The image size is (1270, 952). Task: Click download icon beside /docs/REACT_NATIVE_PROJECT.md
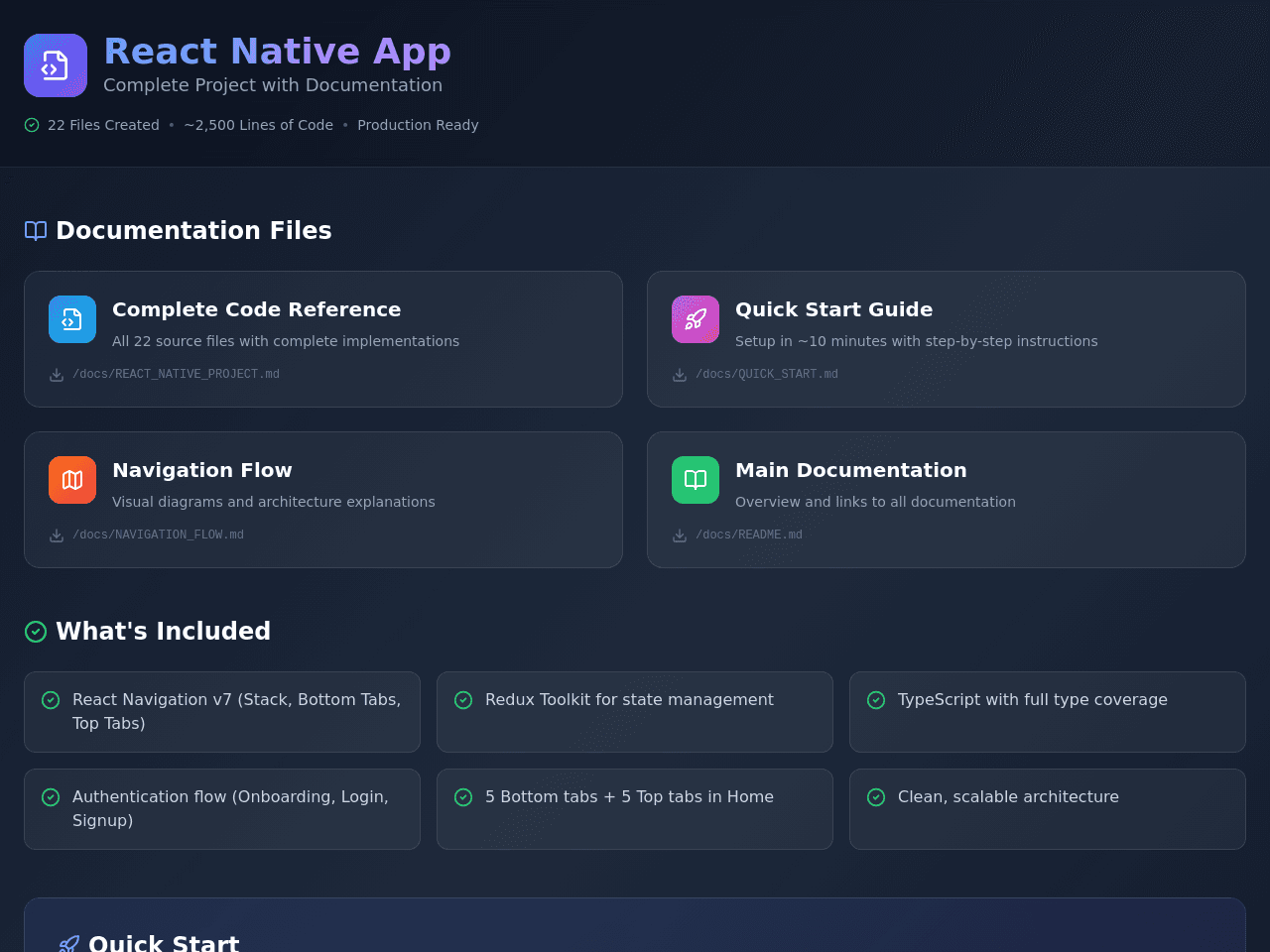57,375
